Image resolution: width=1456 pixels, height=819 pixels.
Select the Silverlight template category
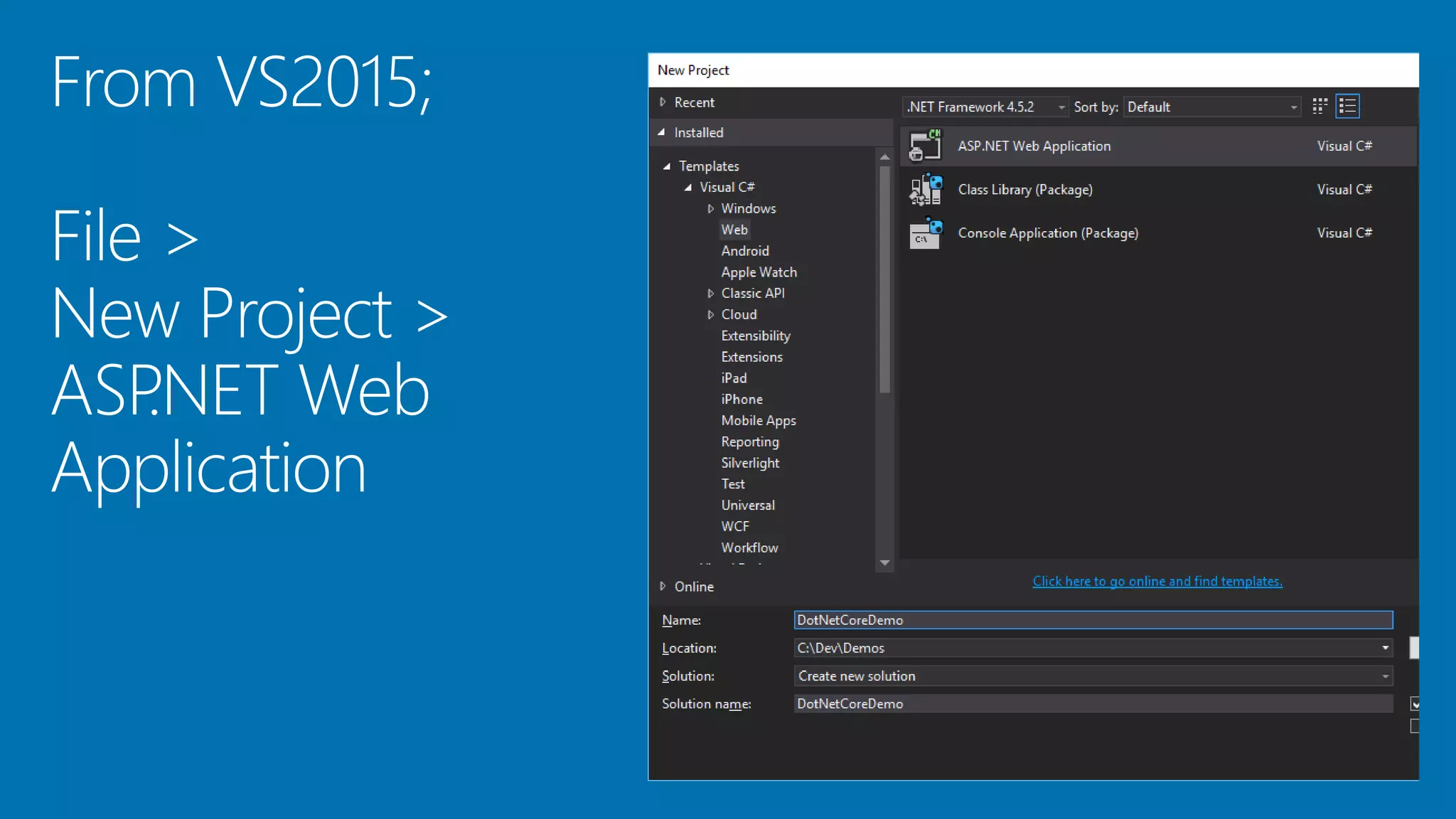tap(750, 463)
